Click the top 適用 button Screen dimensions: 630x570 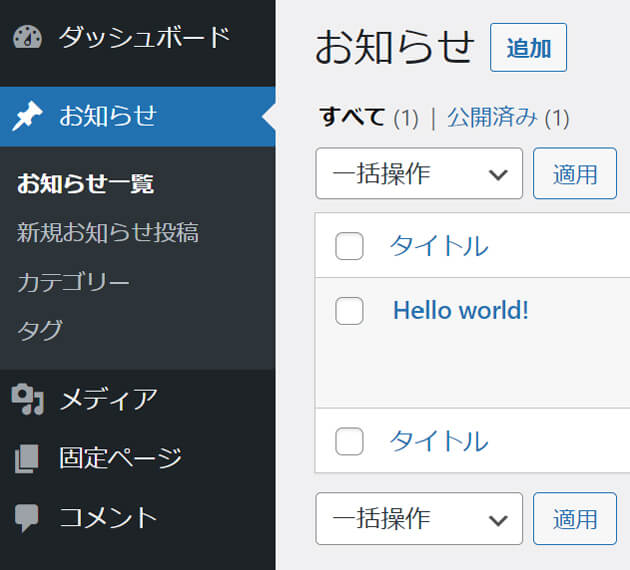click(x=575, y=174)
